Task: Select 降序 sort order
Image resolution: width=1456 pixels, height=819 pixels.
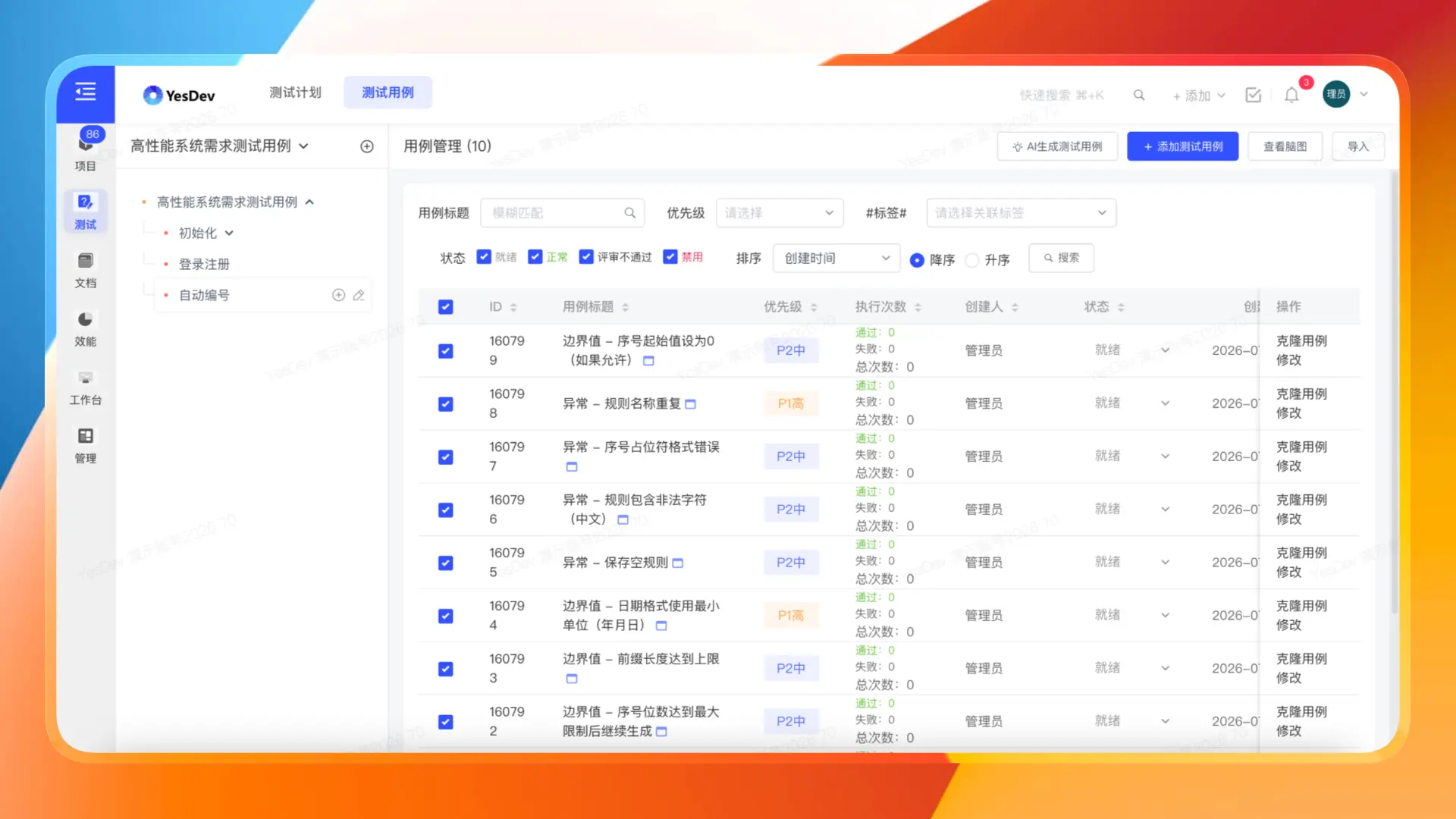Action: pos(917,260)
